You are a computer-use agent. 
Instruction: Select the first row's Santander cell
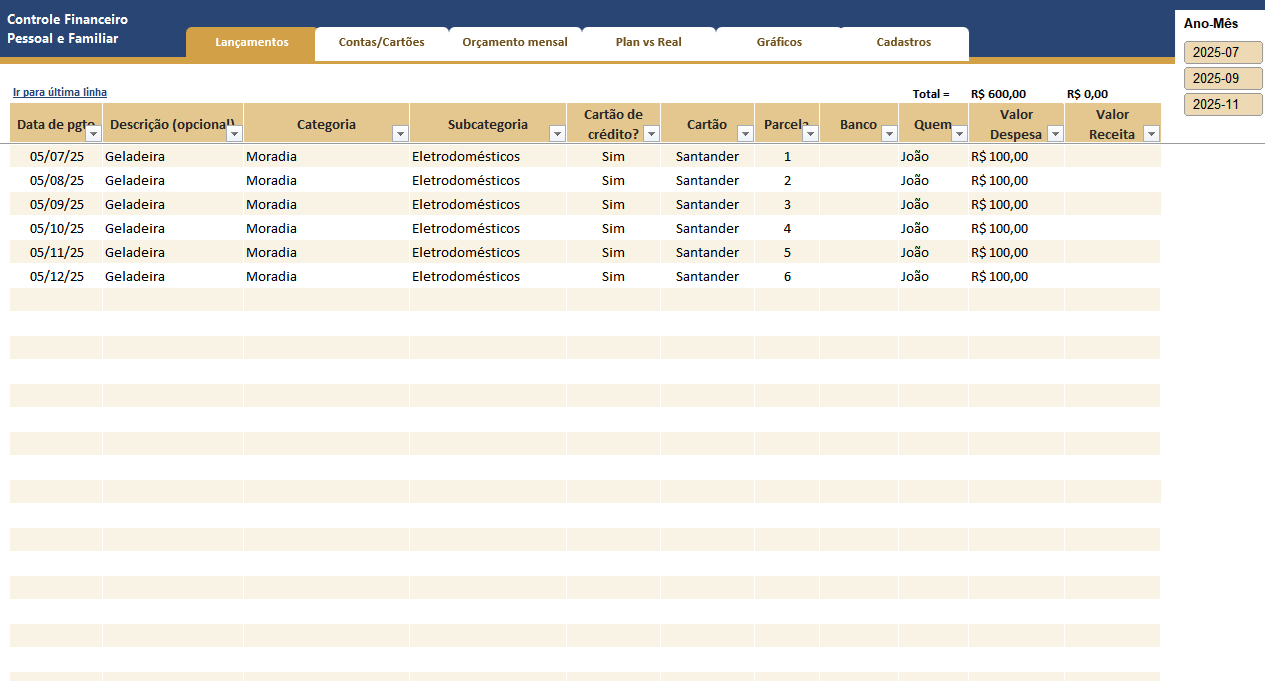[x=707, y=157]
